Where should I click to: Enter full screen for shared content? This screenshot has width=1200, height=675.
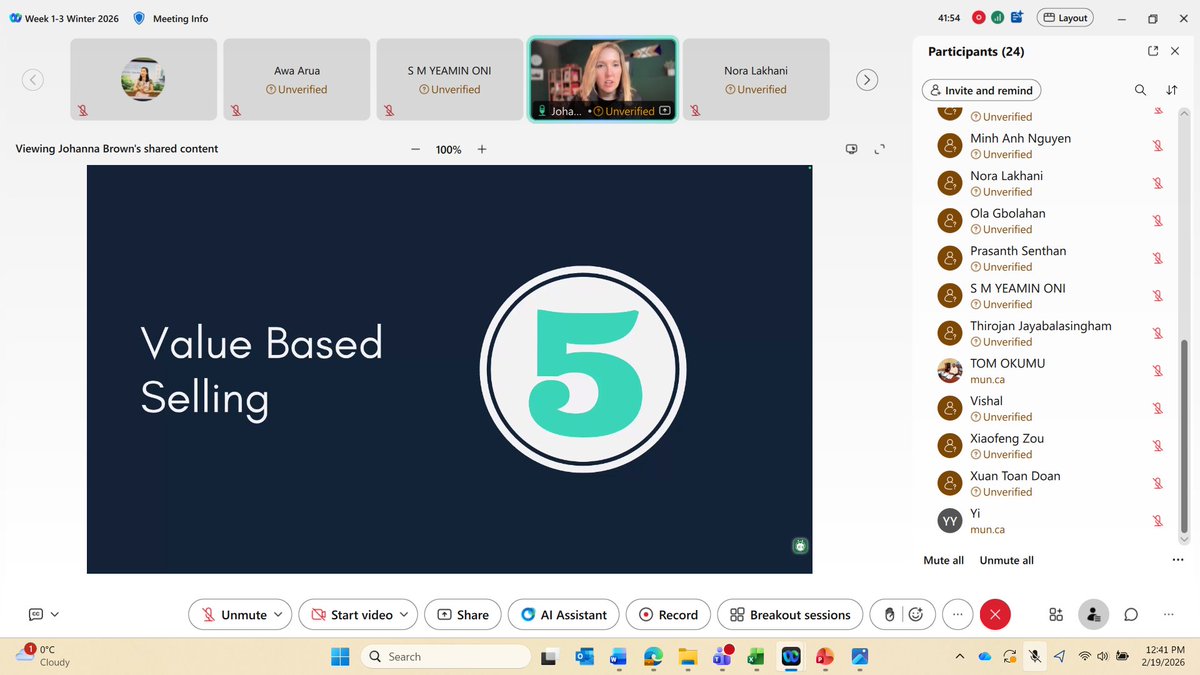(880, 149)
